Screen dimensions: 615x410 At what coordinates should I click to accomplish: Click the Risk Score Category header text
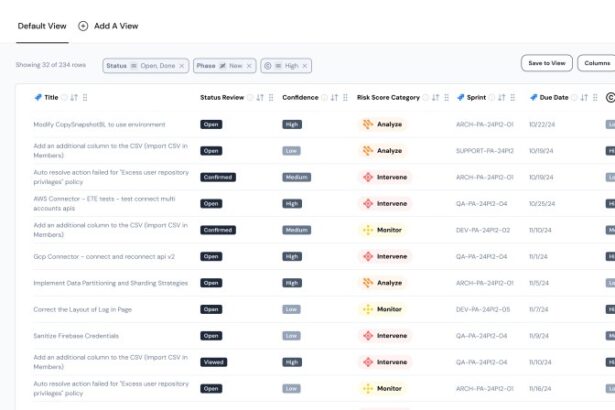[x=388, y=97]
